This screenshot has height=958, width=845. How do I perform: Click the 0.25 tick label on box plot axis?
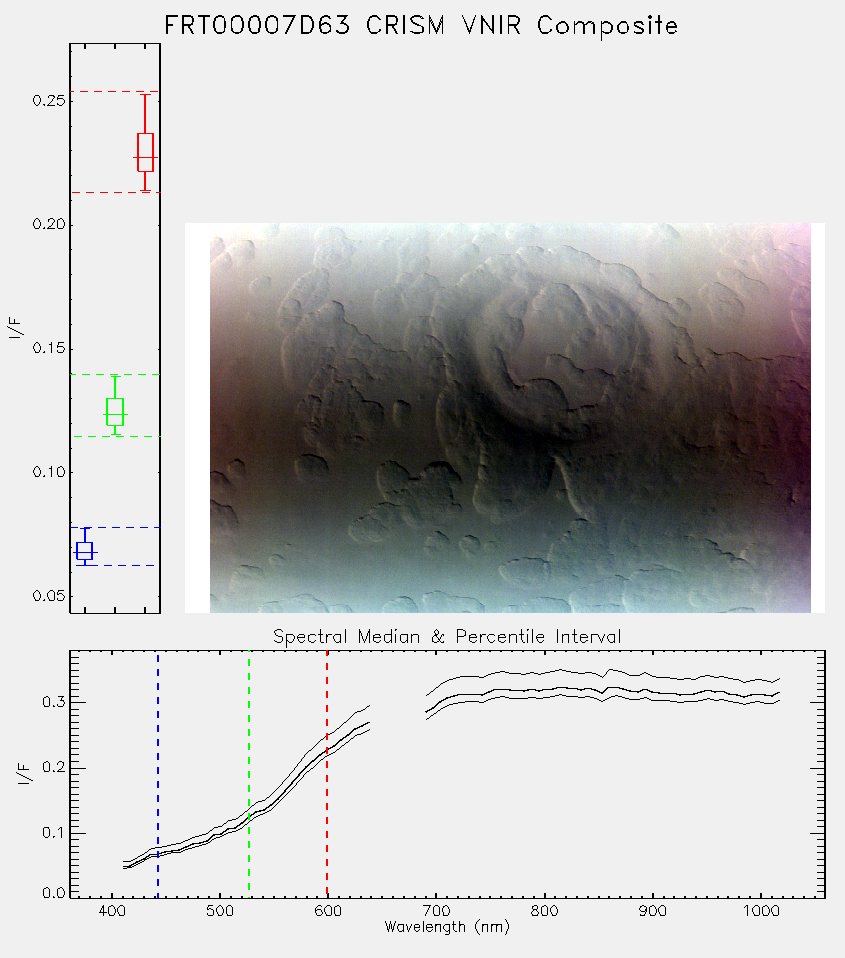point(49,101)
